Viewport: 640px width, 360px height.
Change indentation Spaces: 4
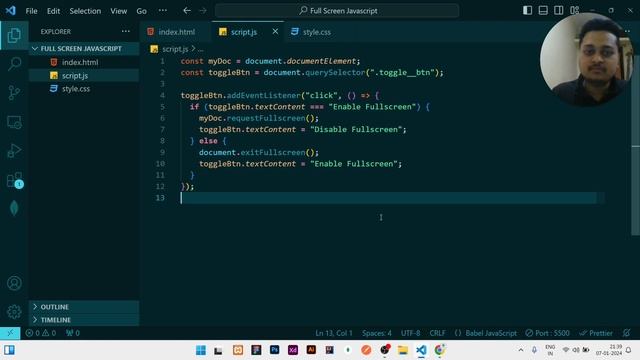coord(376,333)
